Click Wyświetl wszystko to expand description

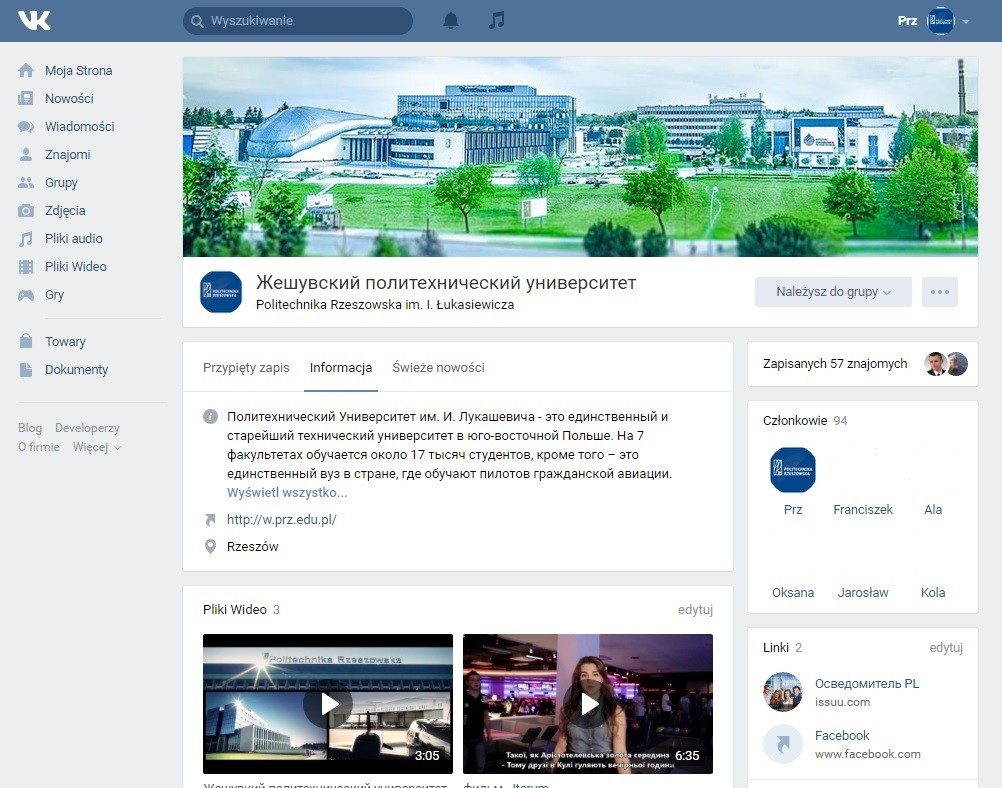287,493
